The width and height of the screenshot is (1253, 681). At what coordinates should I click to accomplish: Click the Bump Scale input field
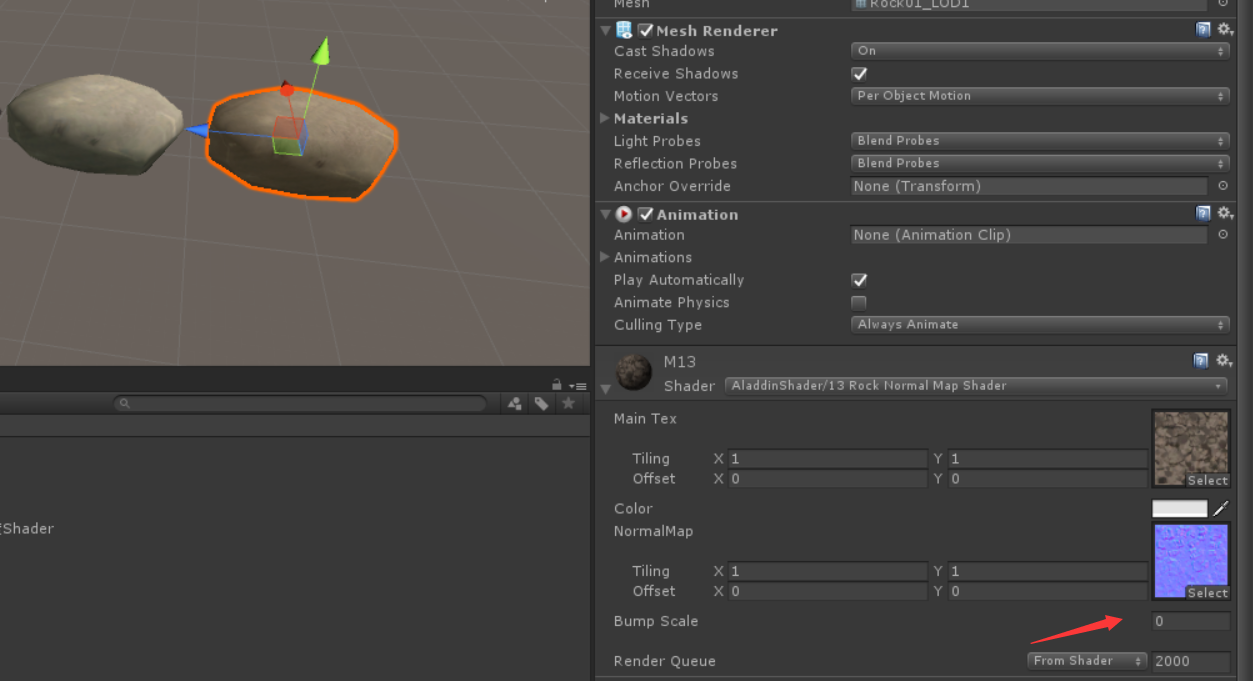click(x=1190, y=620)
